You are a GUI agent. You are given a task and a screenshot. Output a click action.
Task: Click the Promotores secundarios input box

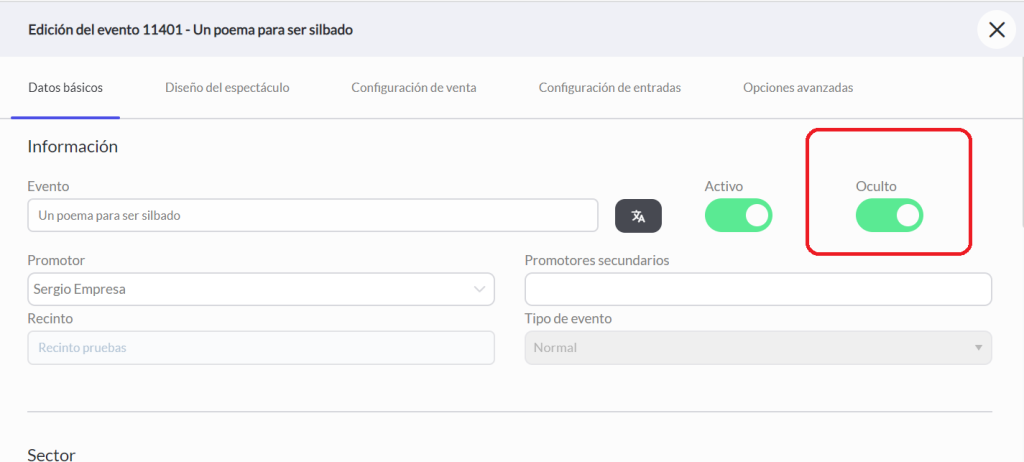click(758, 289)
